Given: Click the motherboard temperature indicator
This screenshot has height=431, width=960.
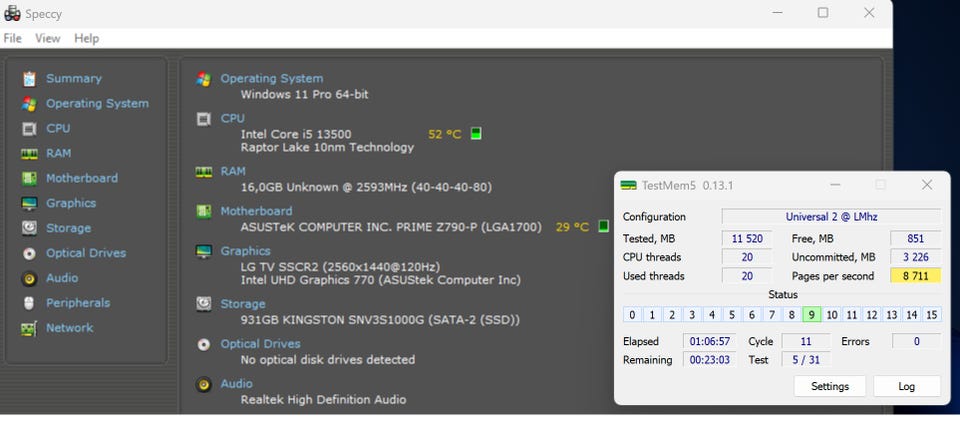Looking at the screenshot, I should click(603, 227).
